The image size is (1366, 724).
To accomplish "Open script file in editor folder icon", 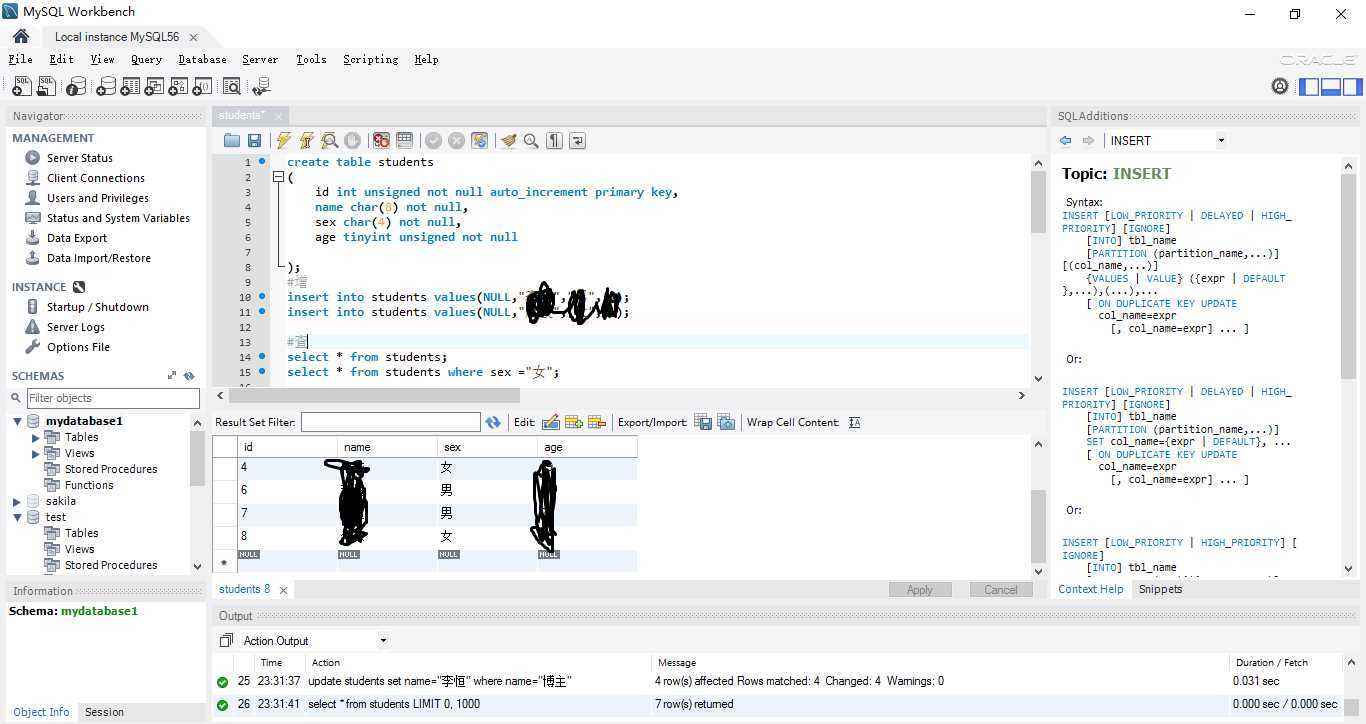I will point(232,141).
